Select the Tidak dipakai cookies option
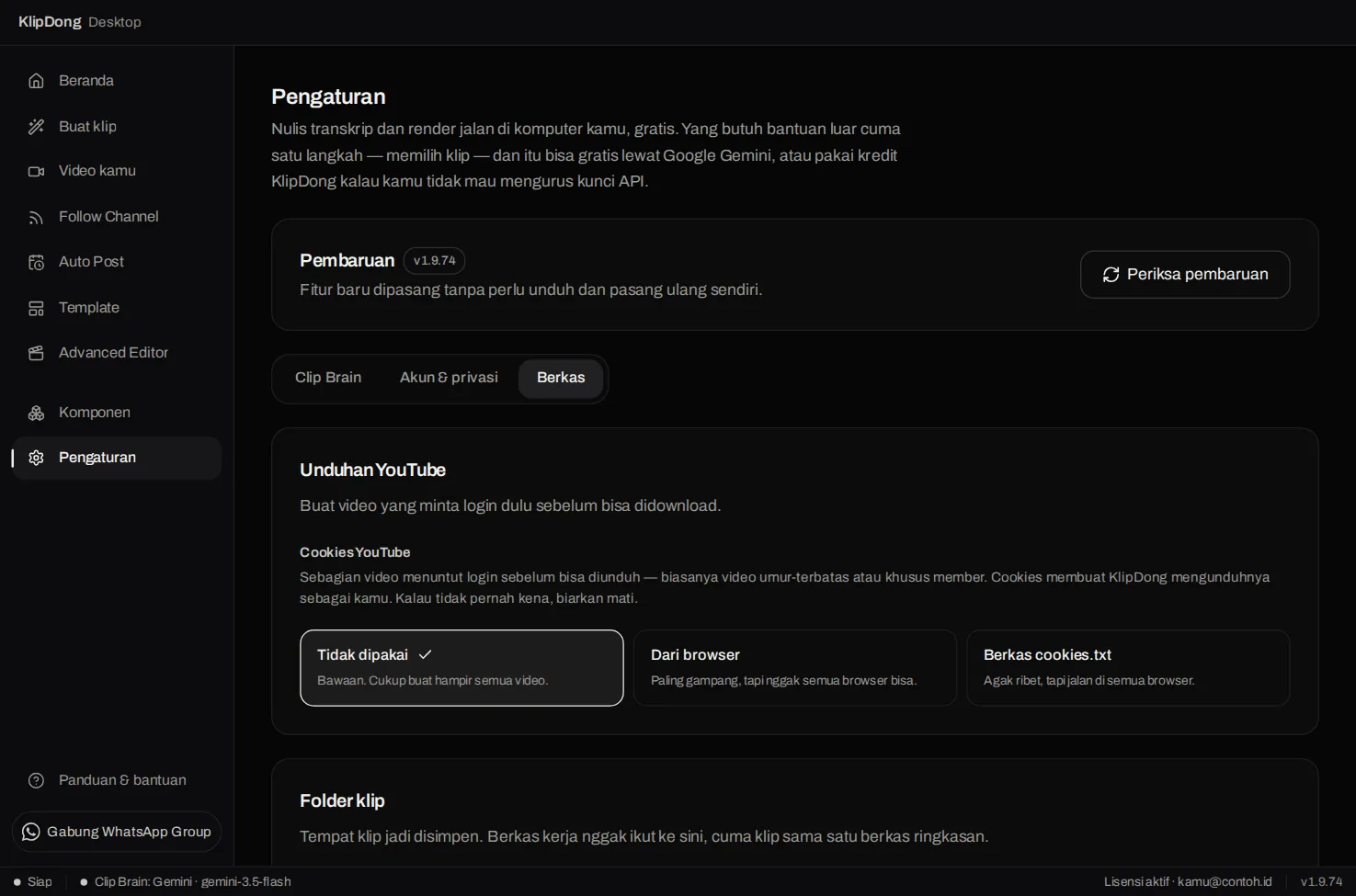Screen dimensions: 1356x896 point(461,668)
